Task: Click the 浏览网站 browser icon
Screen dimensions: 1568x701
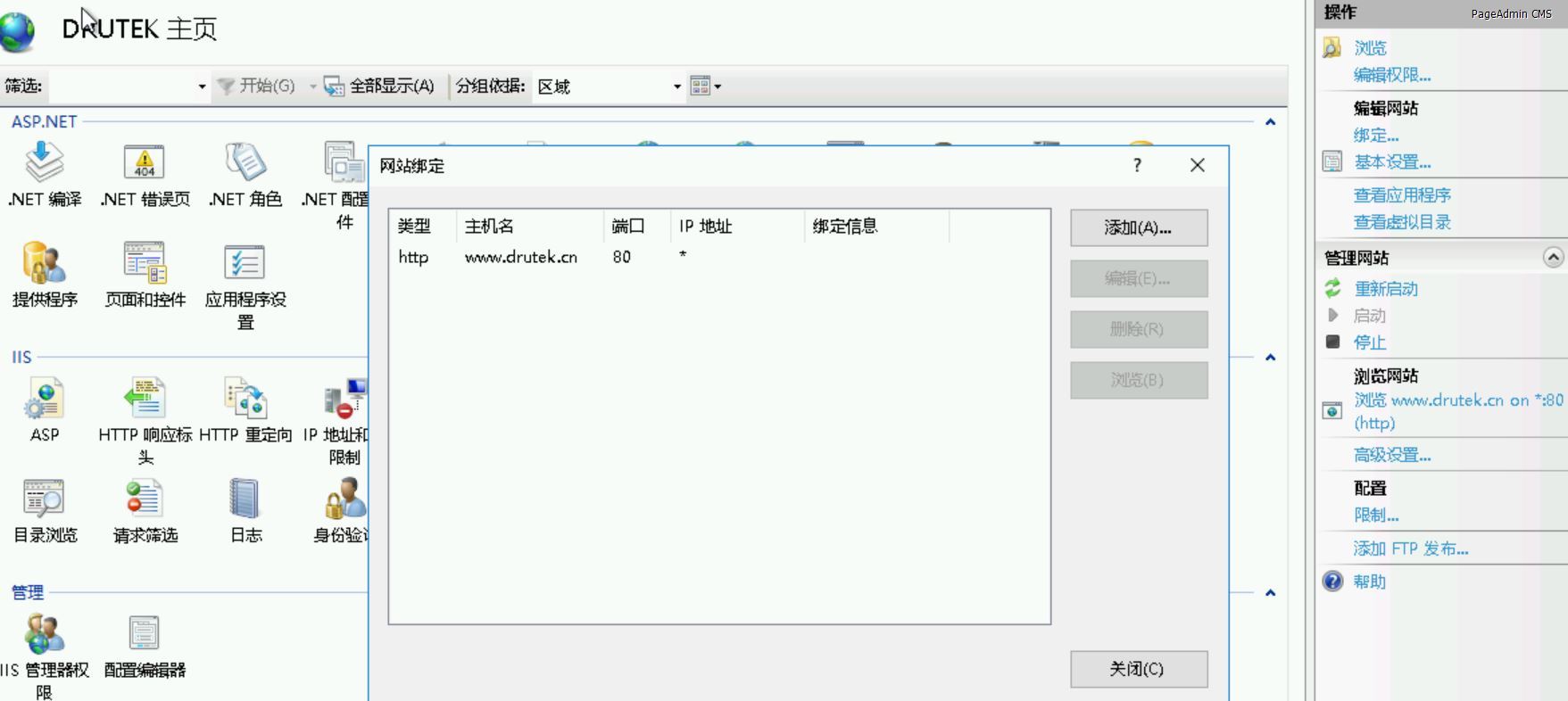Action: click(1332, 410)
